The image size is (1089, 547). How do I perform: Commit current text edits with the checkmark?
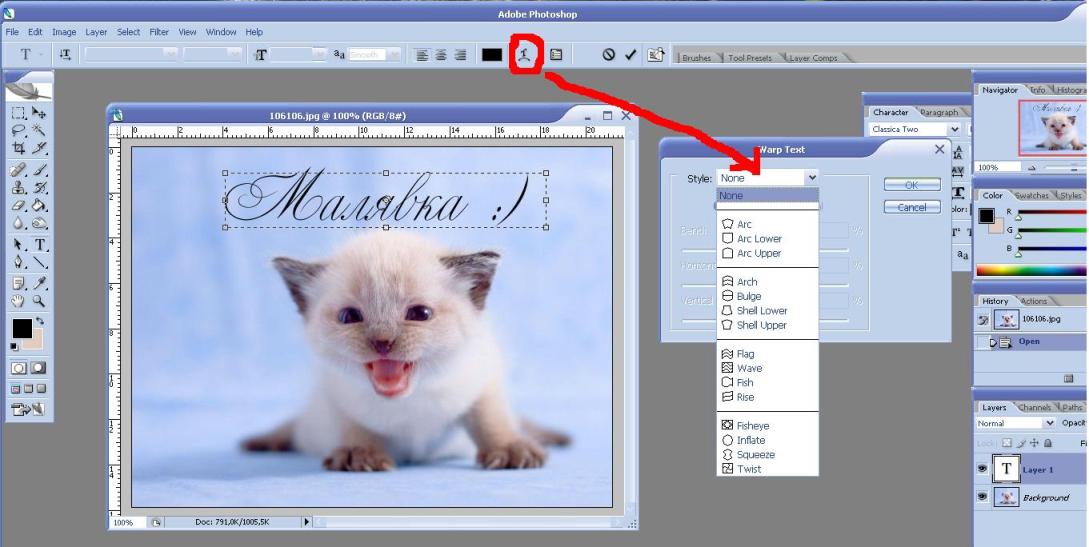click(x=631, y=55)
